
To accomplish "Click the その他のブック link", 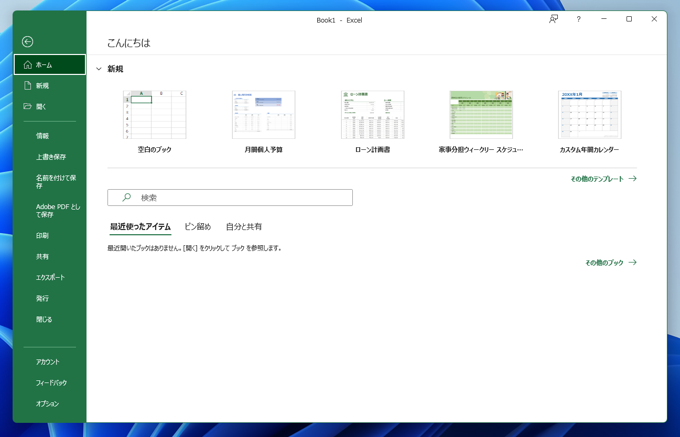I will tap(611, 262).
